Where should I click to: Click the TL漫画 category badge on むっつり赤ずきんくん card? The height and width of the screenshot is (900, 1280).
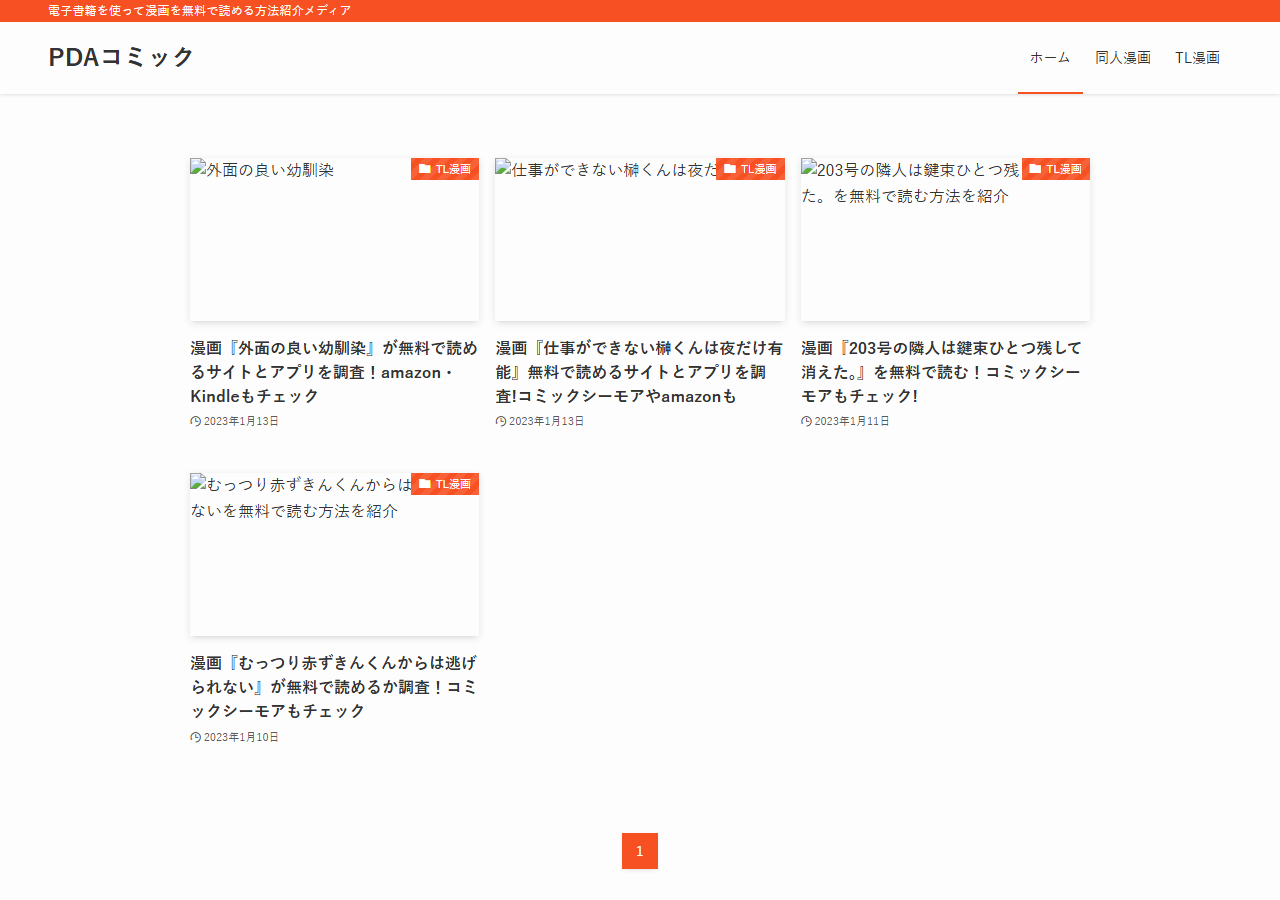(445, 484)
